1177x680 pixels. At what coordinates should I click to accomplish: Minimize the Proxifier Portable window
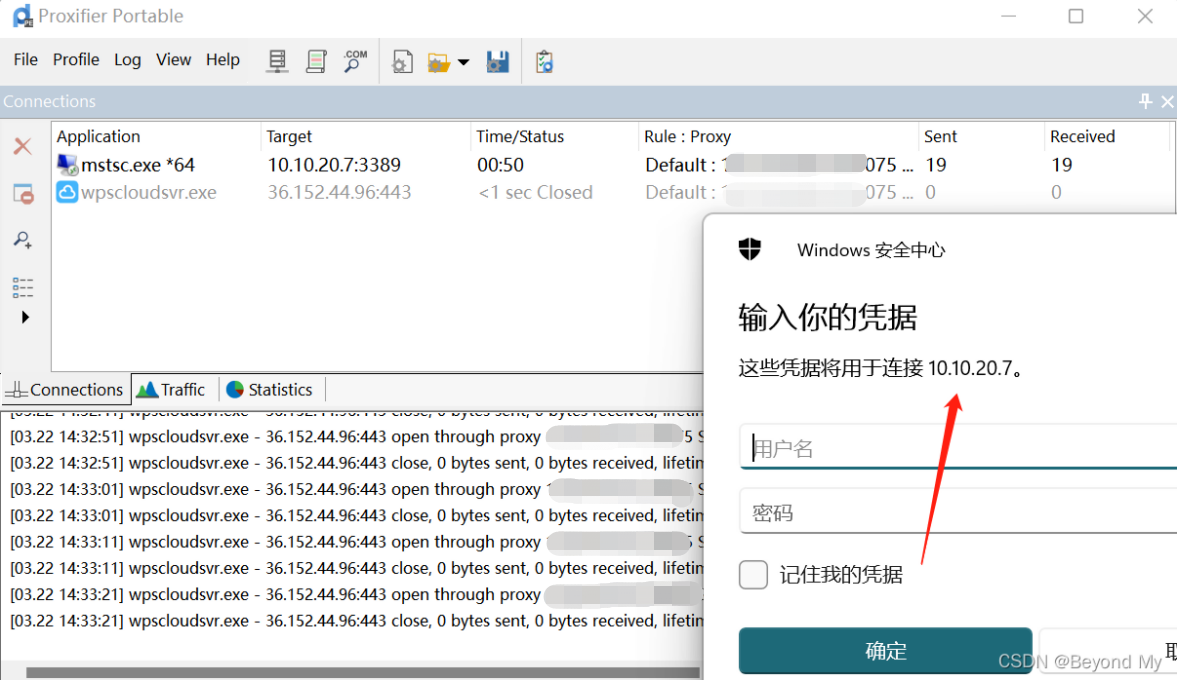pyautogui.click(x=1008, y=16)
